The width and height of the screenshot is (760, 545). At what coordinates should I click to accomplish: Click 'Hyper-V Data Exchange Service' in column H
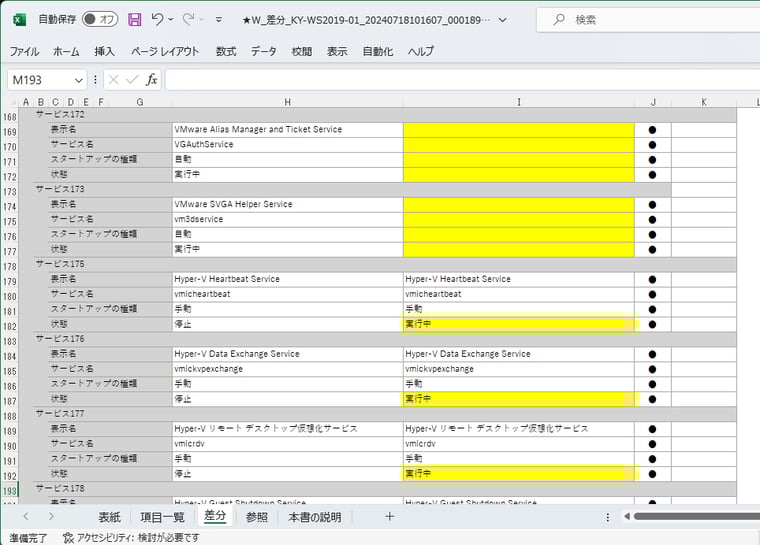pyautogui.click(x=287, y=354)
